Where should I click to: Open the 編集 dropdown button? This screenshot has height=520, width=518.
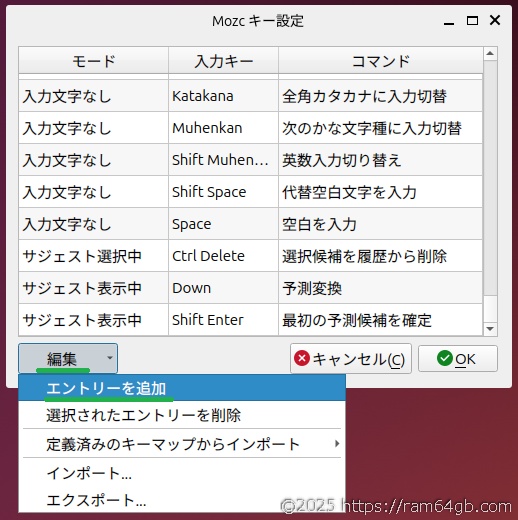[x=68, y=358]
